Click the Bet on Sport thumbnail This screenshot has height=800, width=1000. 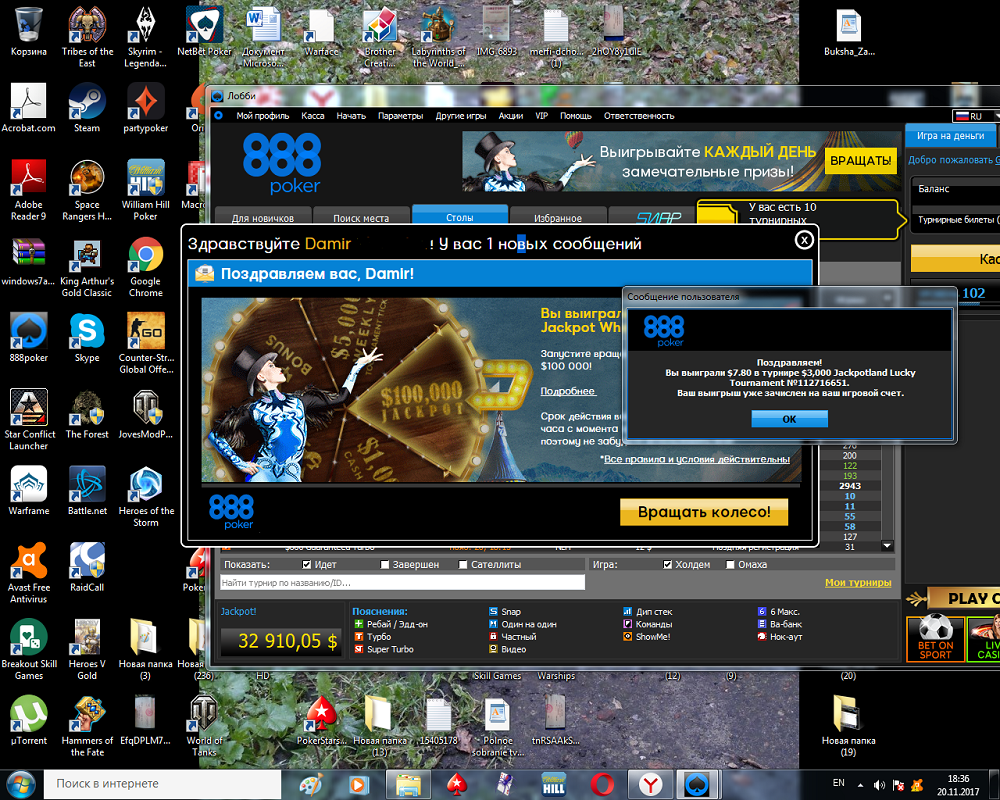[936, 639]
